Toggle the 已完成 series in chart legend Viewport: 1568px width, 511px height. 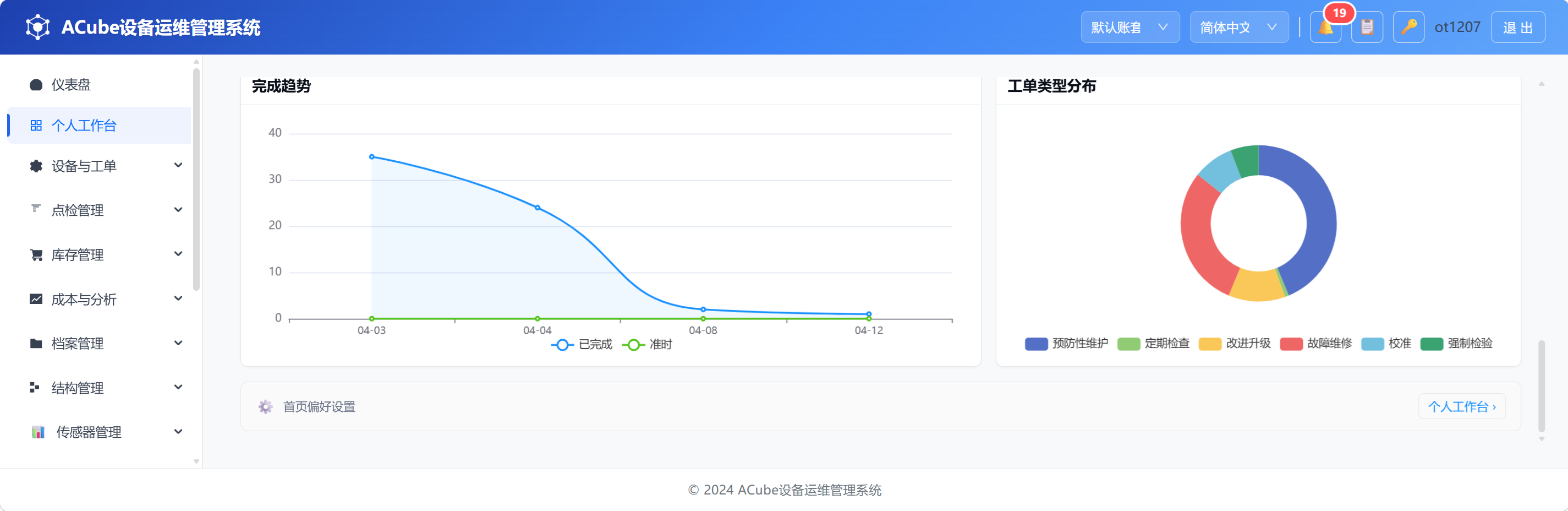tap(582, 345)
